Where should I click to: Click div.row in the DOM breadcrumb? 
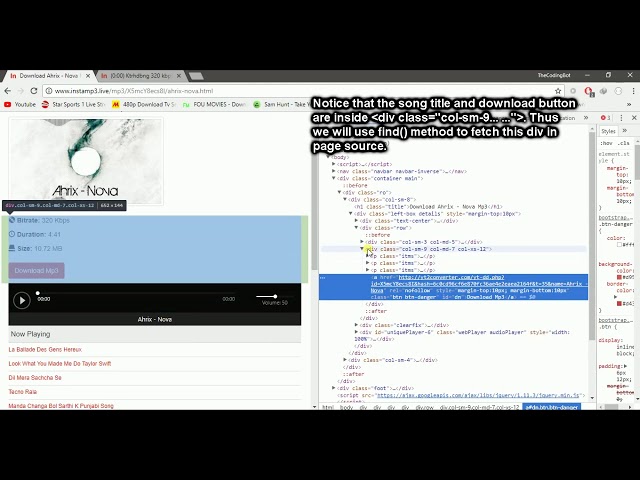click(x=424, y=407)
